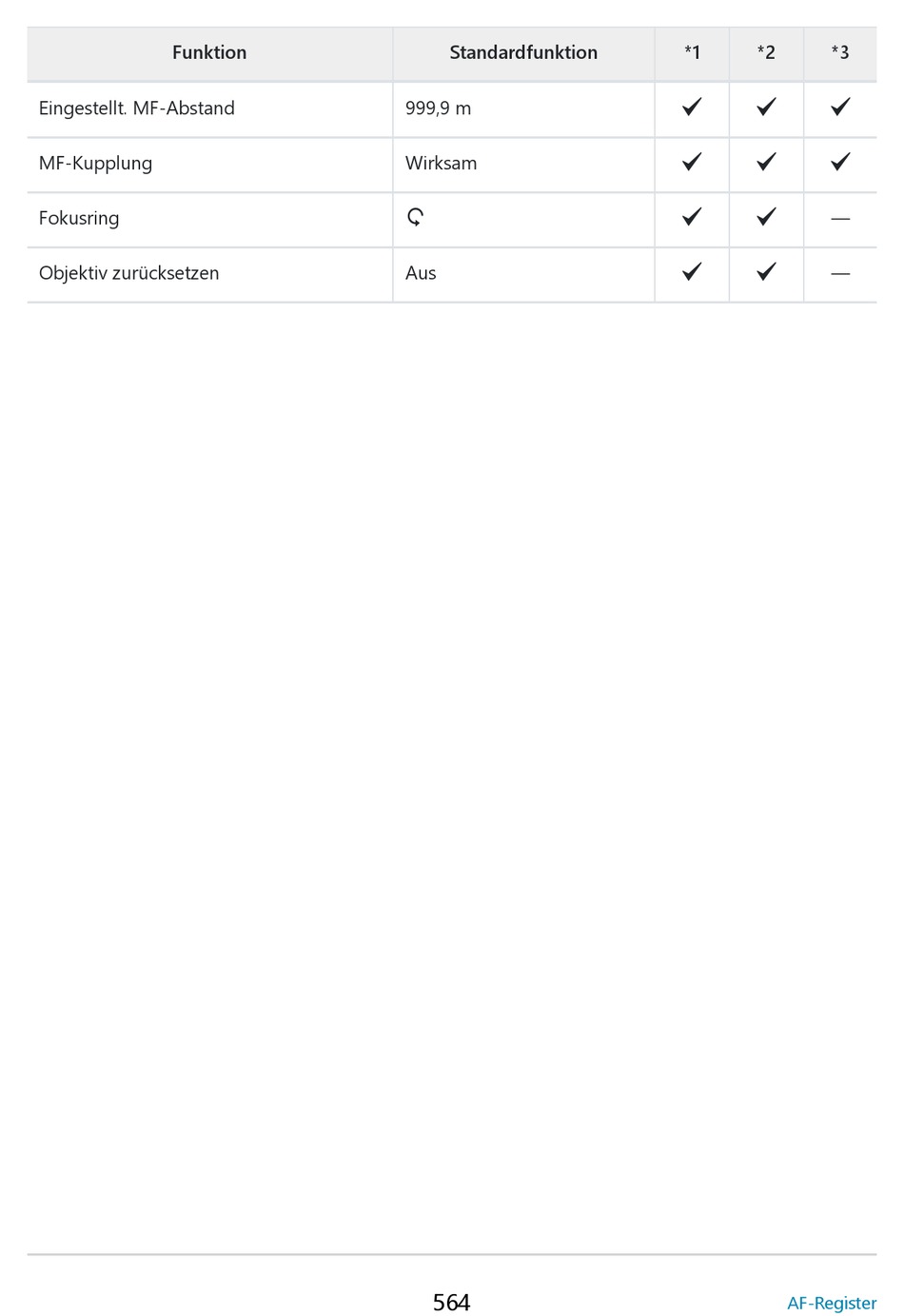This screenshot has width=904, height=1316.
Task: Select the MF-Kupplung row label
Action: (96, 164)
